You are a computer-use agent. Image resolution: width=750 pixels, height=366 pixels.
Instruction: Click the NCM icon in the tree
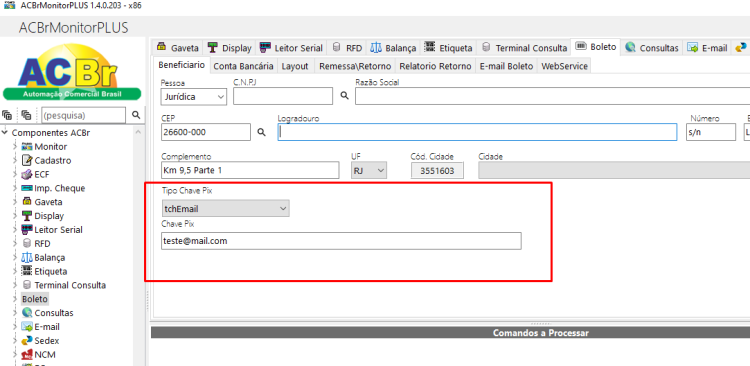coord(27,355)
